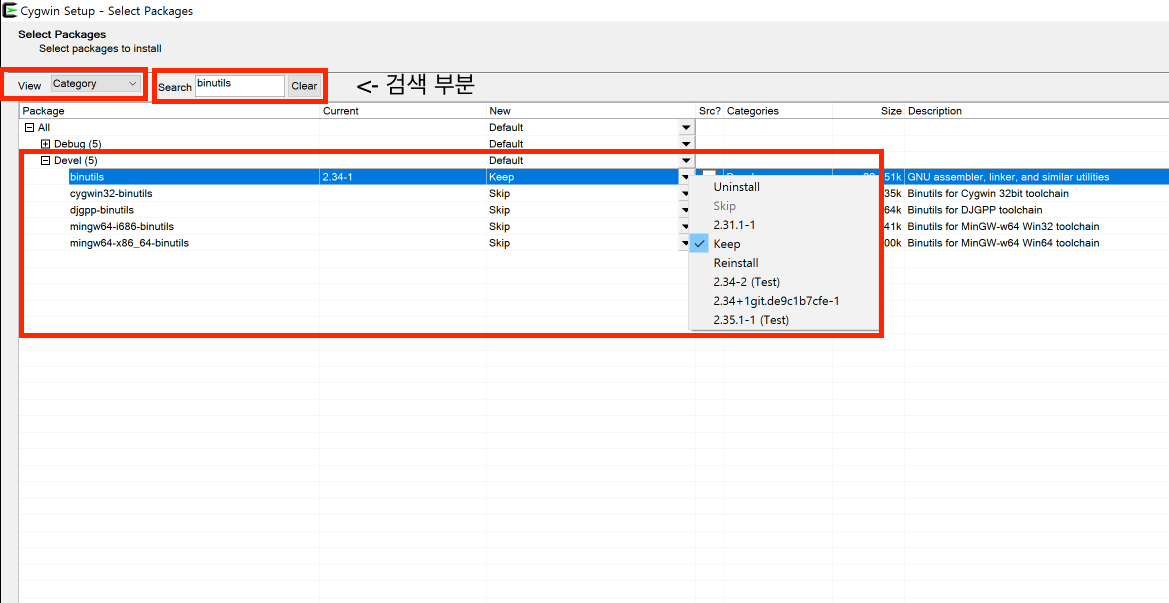Click the Description column header
The width and height of the screenshot is (1169, 603).
tap(1036, 111)
